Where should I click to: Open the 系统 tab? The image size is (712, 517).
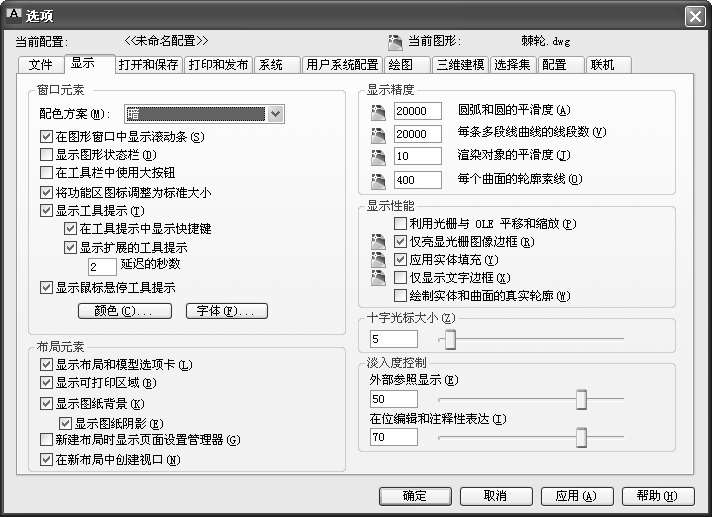277,65
